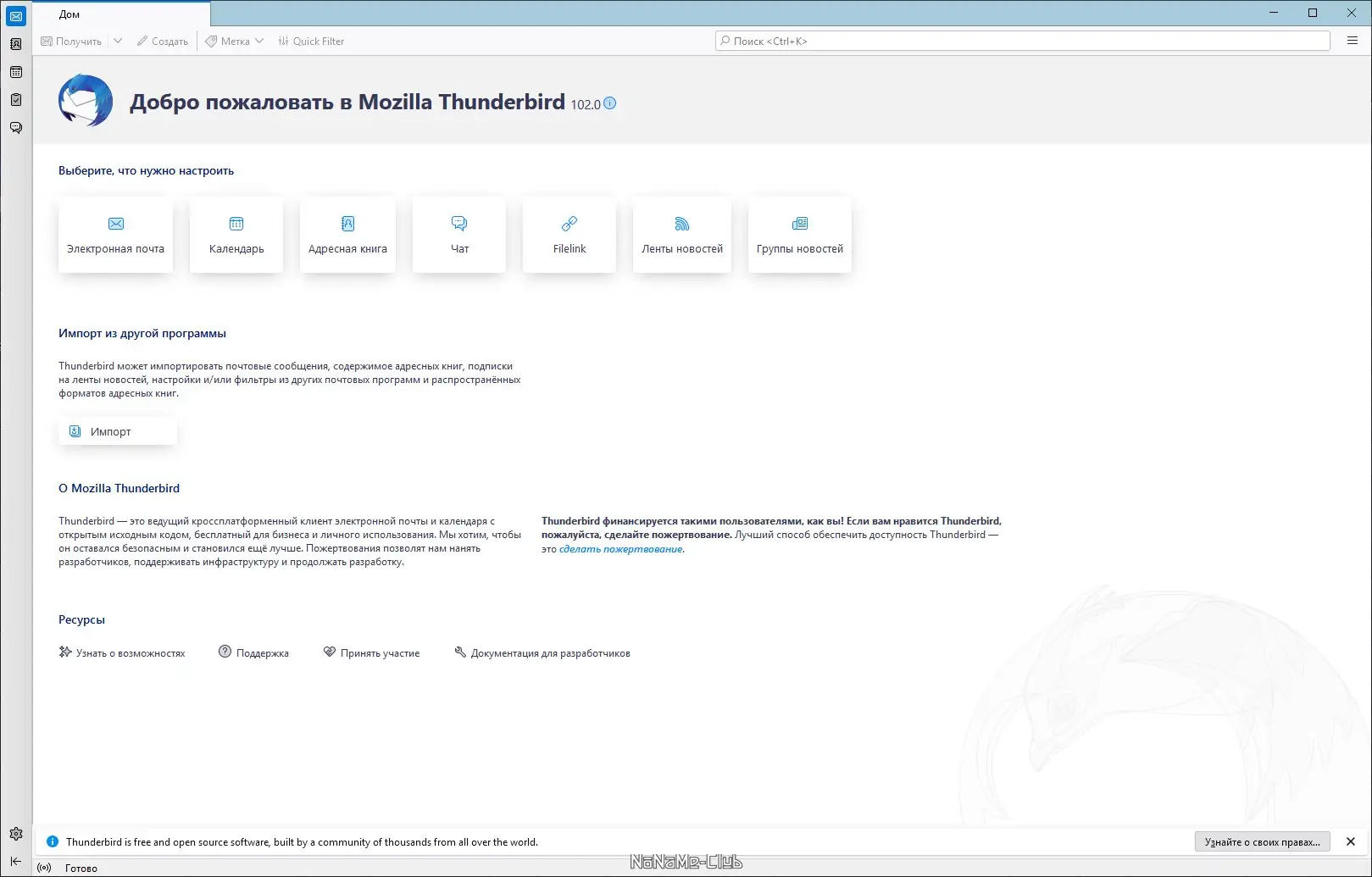Open the Chat space icon
1372x877 pixels.
pos(16,128)
